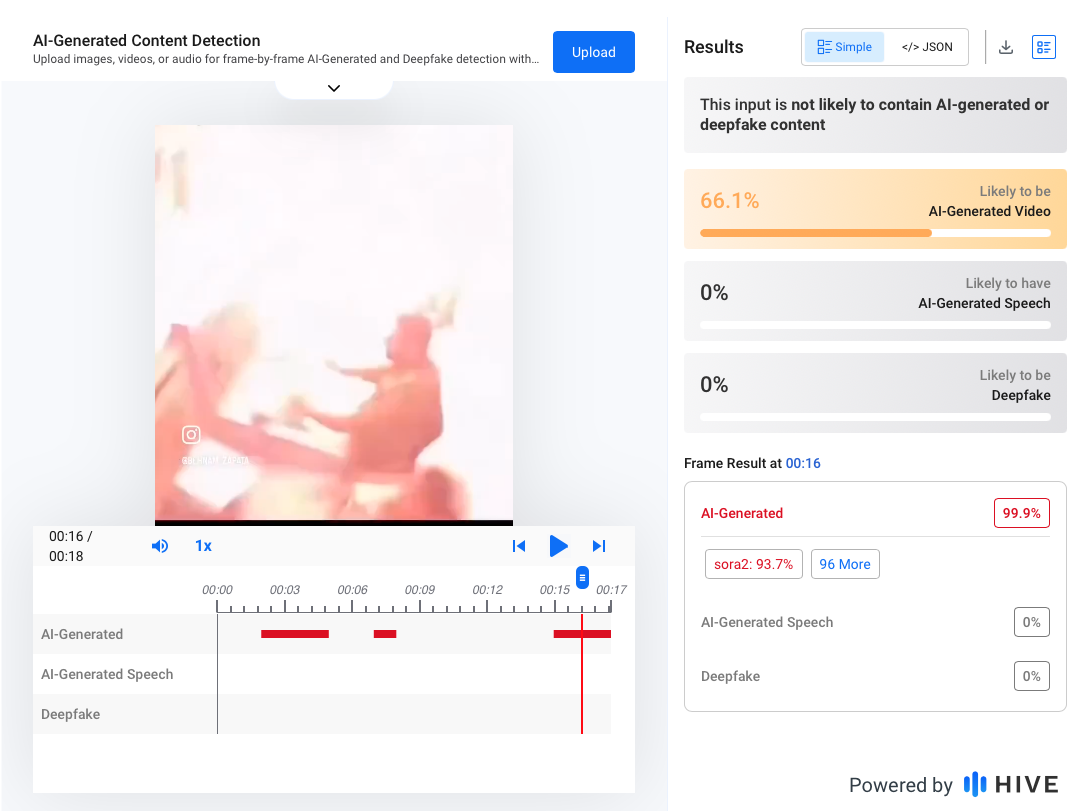Click the second short red AI-Generated segment
The image size is (1078, 811).
click(385, 634)
